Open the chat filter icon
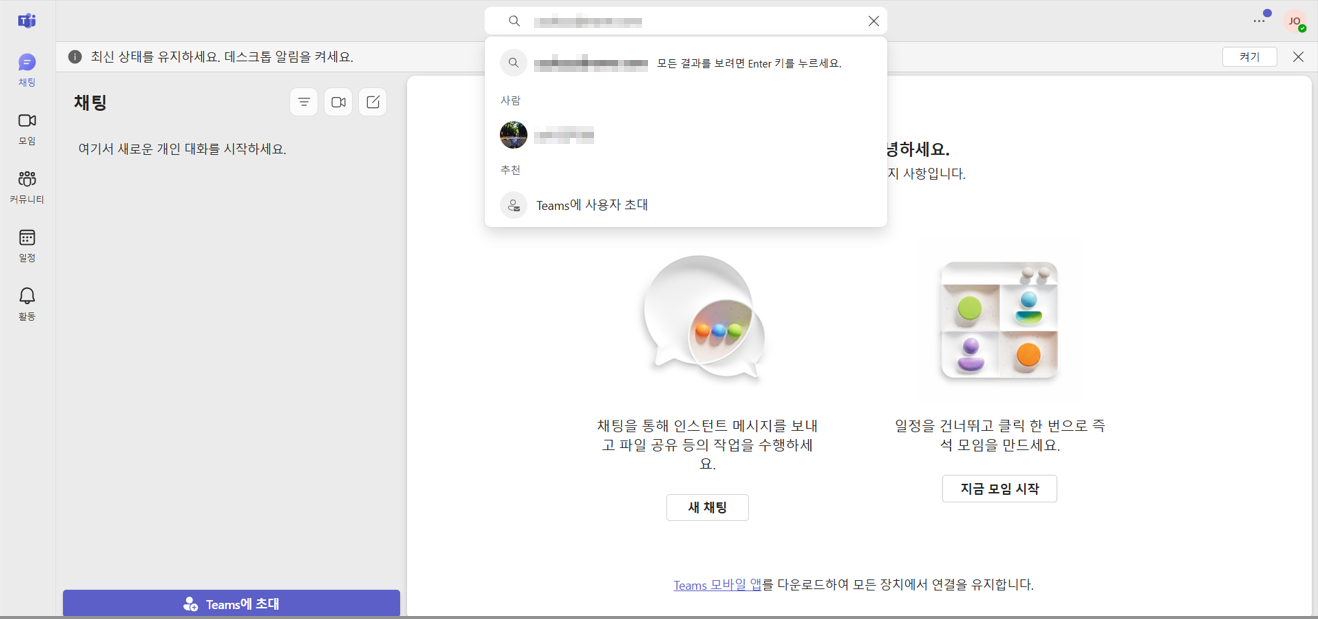Viewport: 1318px width, 619px height. 304,102
